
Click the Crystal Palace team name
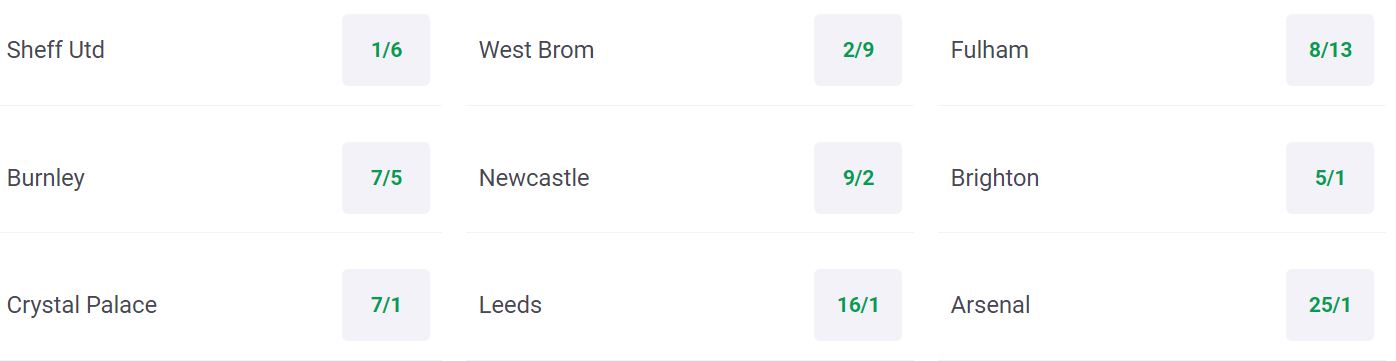[x=82, y=305]
